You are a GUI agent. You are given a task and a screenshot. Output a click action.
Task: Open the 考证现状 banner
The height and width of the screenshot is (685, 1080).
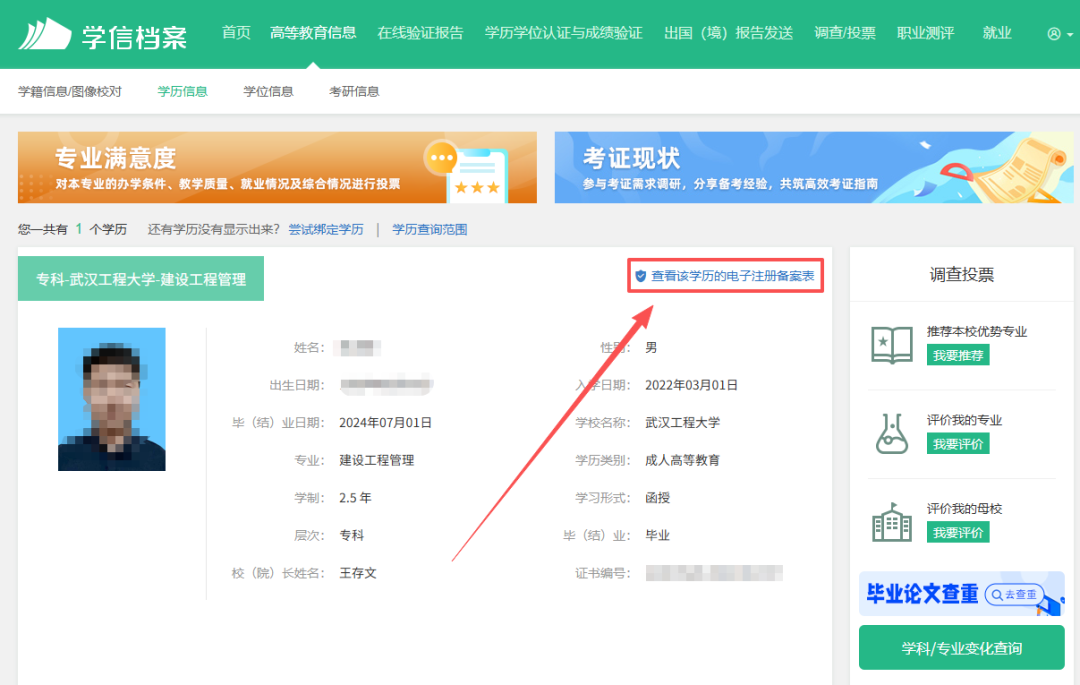[x=813, y=167]
